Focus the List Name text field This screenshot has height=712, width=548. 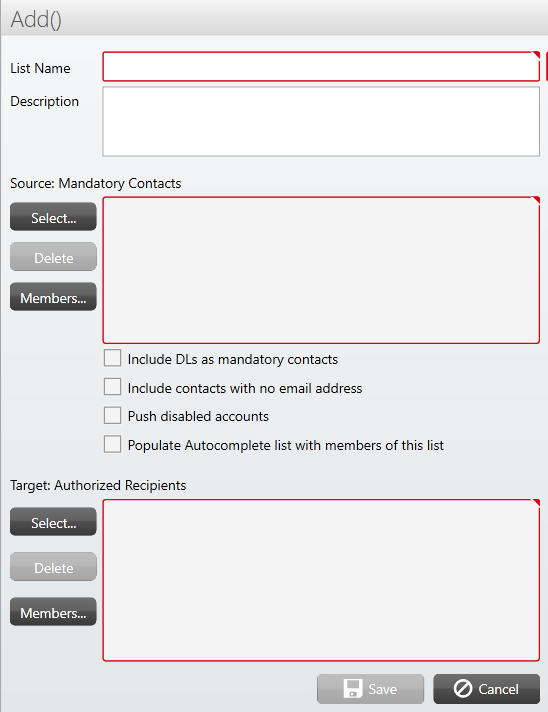tap(321, 66)
